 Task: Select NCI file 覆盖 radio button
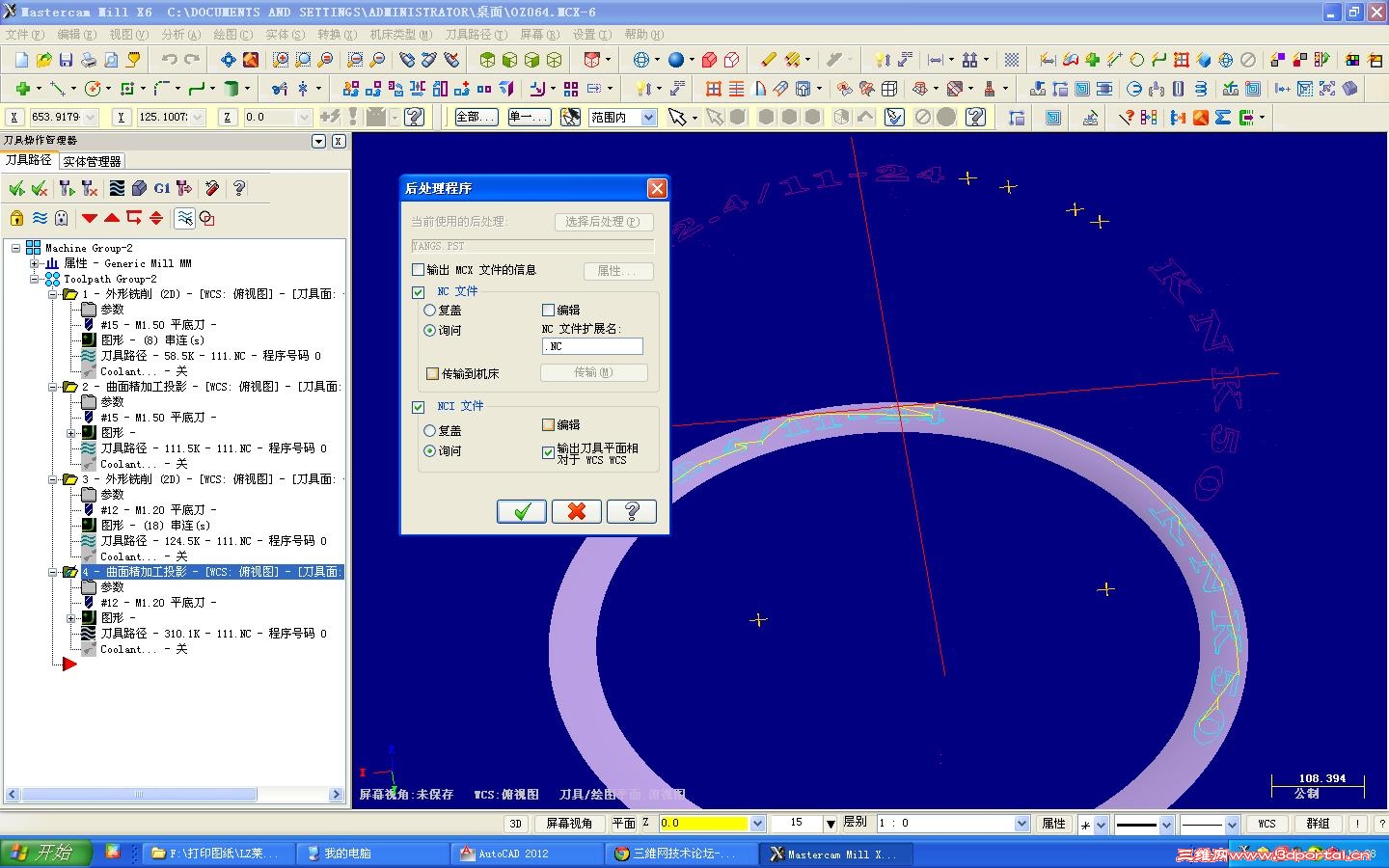430,431
